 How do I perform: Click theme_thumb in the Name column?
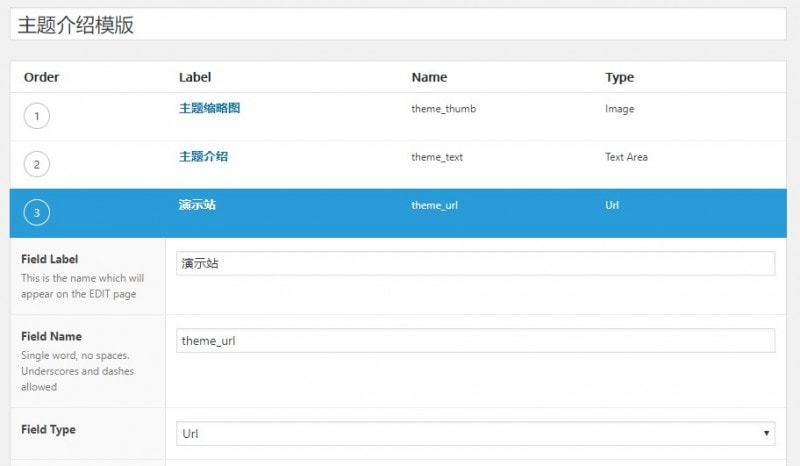coord(443,109)
